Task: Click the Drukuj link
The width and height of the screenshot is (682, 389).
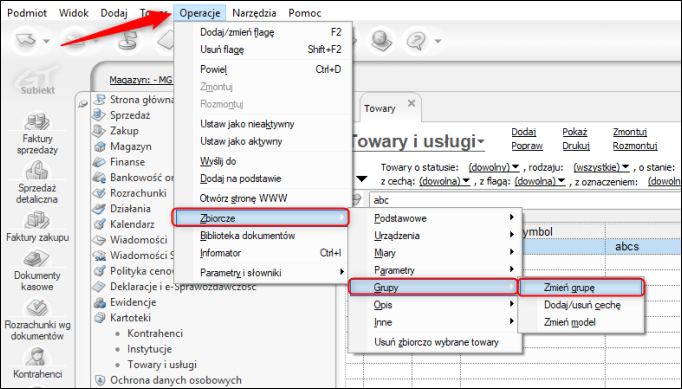Action: (x=575, y=146)
